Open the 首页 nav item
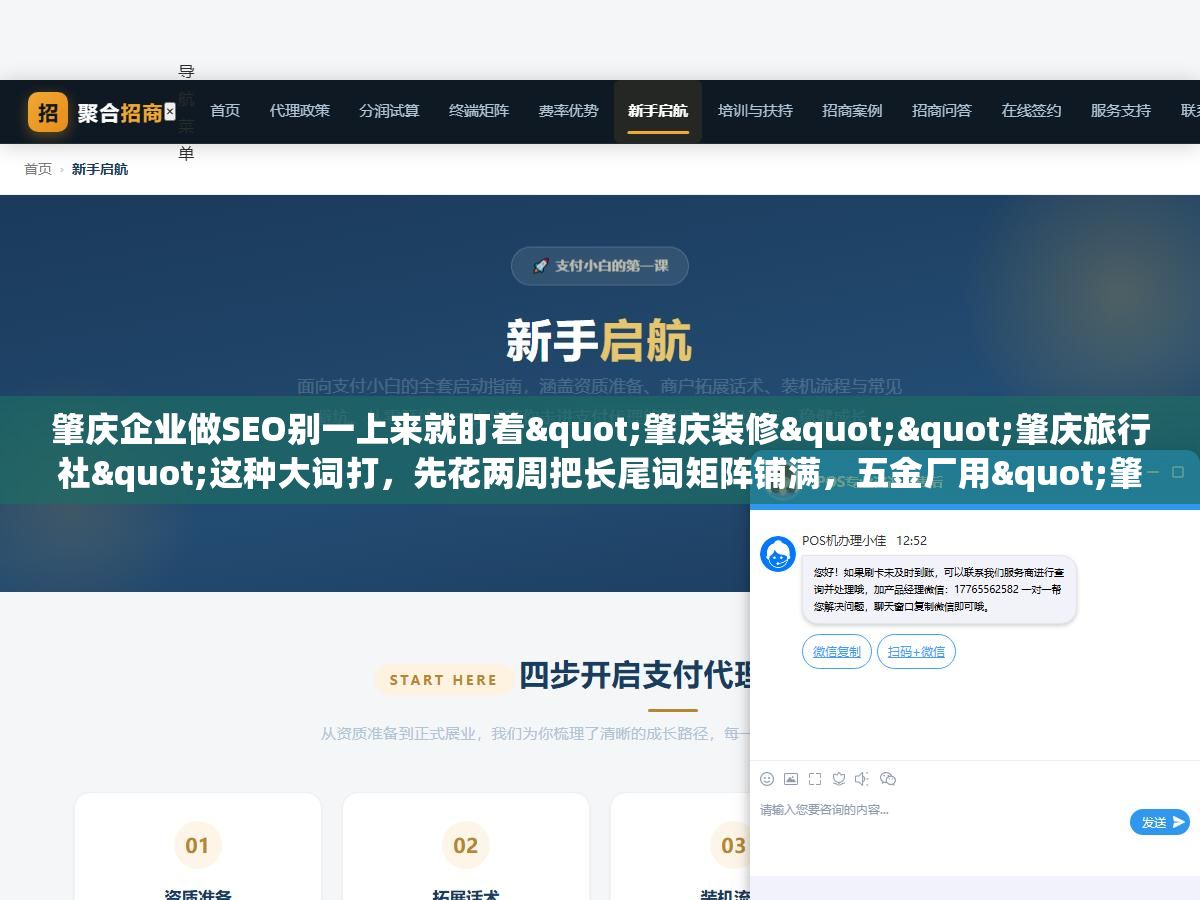The height and width of the screenshot is (900, 1200). pos(225,111)
